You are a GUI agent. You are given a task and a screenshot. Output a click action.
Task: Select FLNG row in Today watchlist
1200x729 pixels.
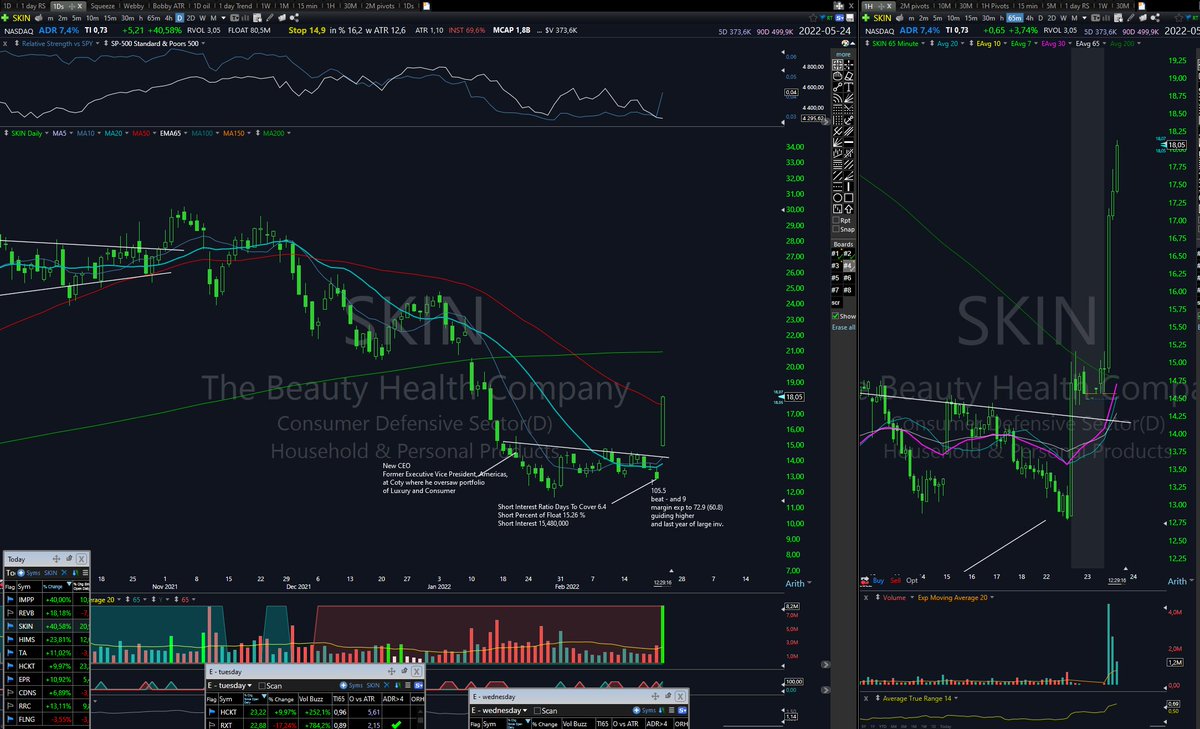click(47, 719)
